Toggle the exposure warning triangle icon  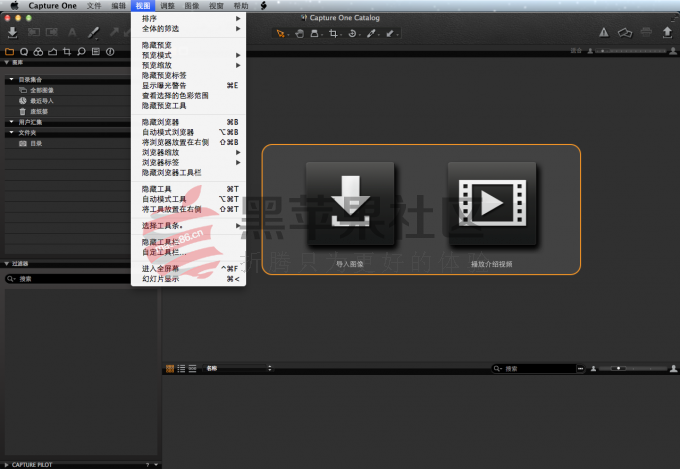pyautogui.click(x=604, y=33)
